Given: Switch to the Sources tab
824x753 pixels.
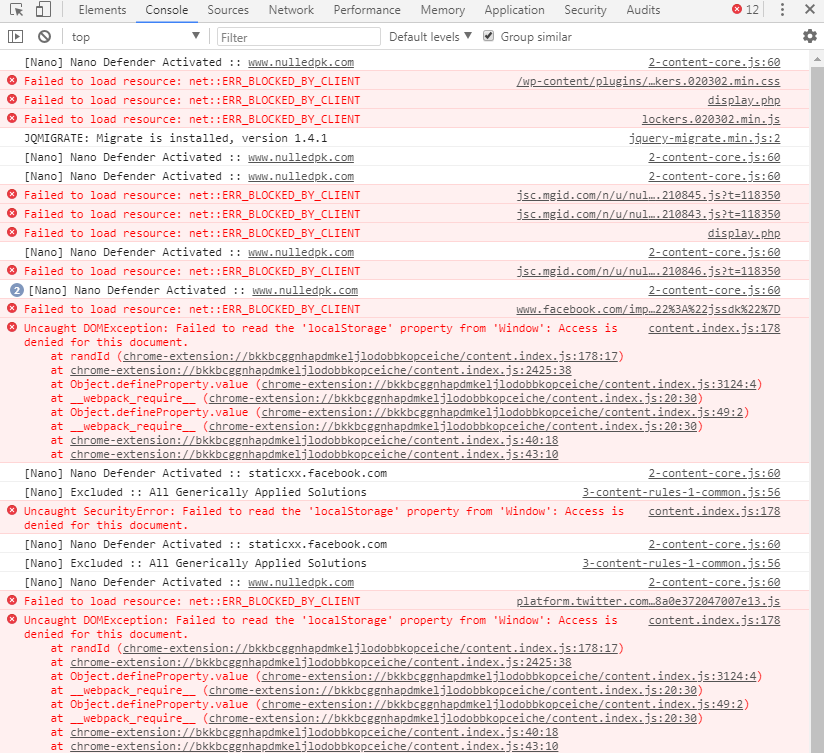Looking at the screenshot, I should 228,10.
